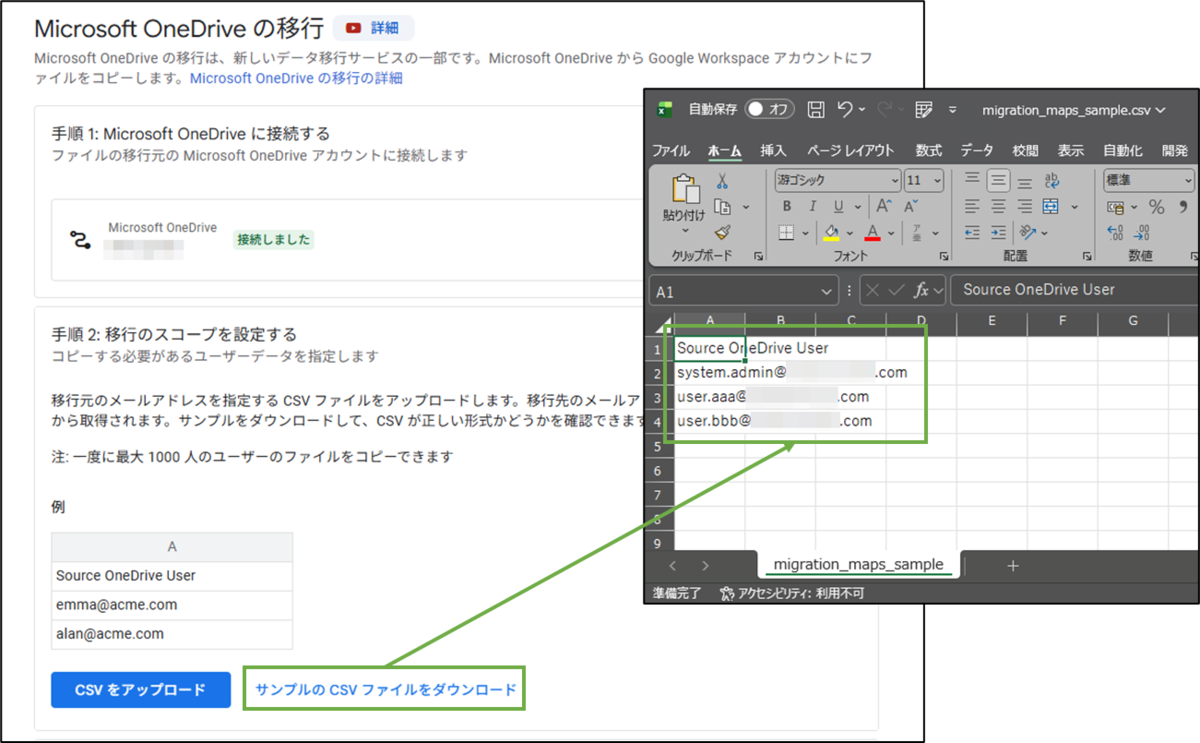Click the Borders icon

point(786,232)
